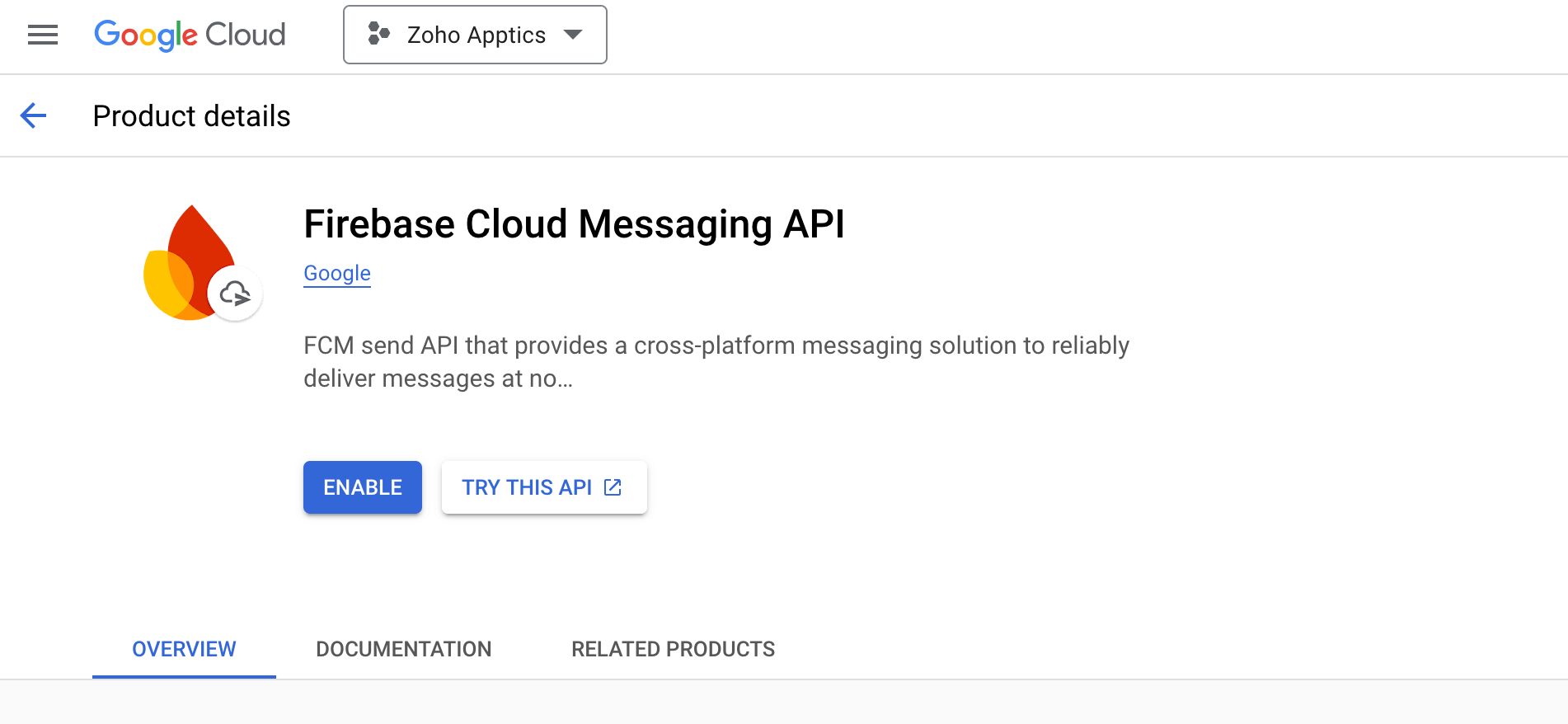Switch to the Documentation tab
The width and height of the screenshot is (1568, 724).
coord(404,649)
